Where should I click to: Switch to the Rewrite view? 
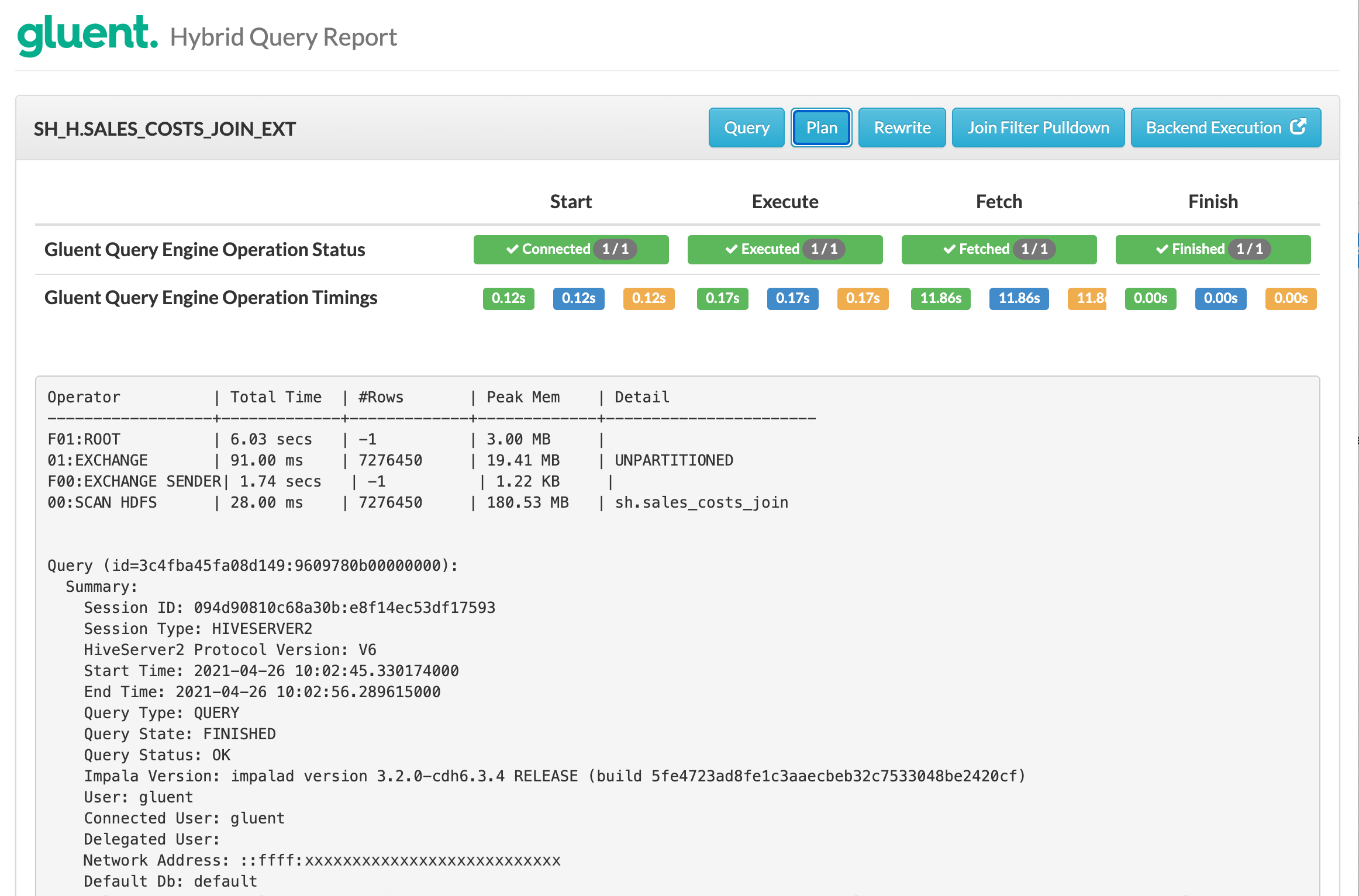click(x=902, y=127)
